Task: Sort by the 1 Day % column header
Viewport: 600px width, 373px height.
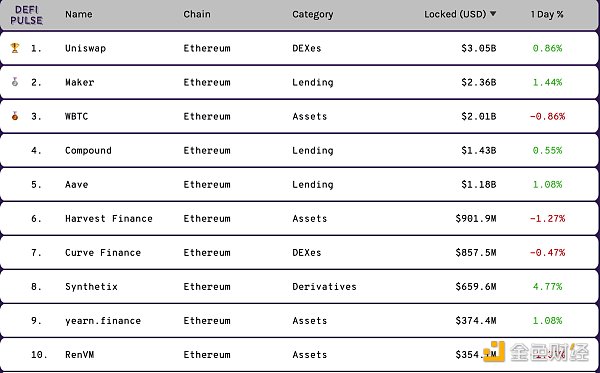Action: click(x=547, y=14)
